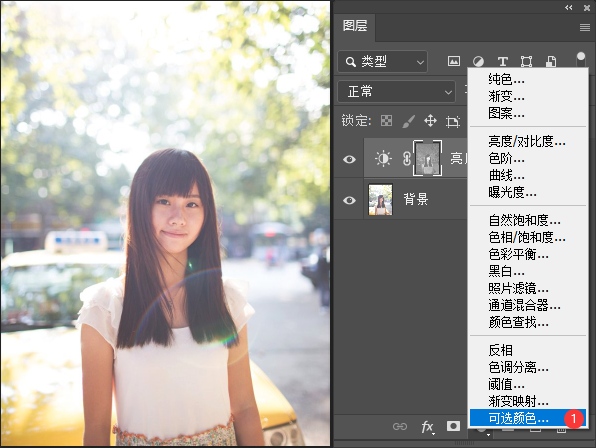The height and width of the screenshot is (448, 596).
Task: Toggle the layer filtering on/off switch
Action: click(581, 60)
